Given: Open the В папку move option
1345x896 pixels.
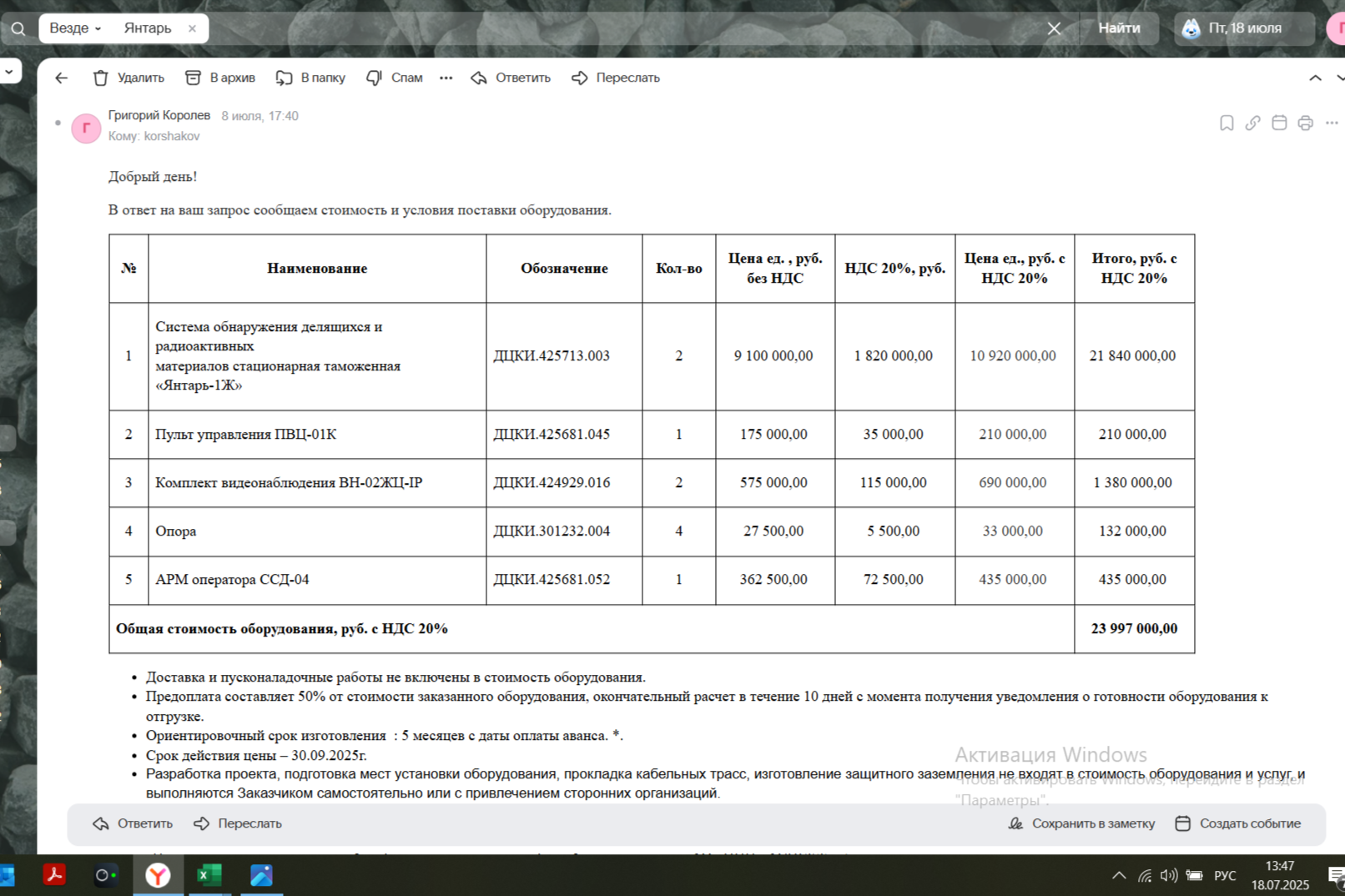Looking at the screenshot, I should coord(310,78).
